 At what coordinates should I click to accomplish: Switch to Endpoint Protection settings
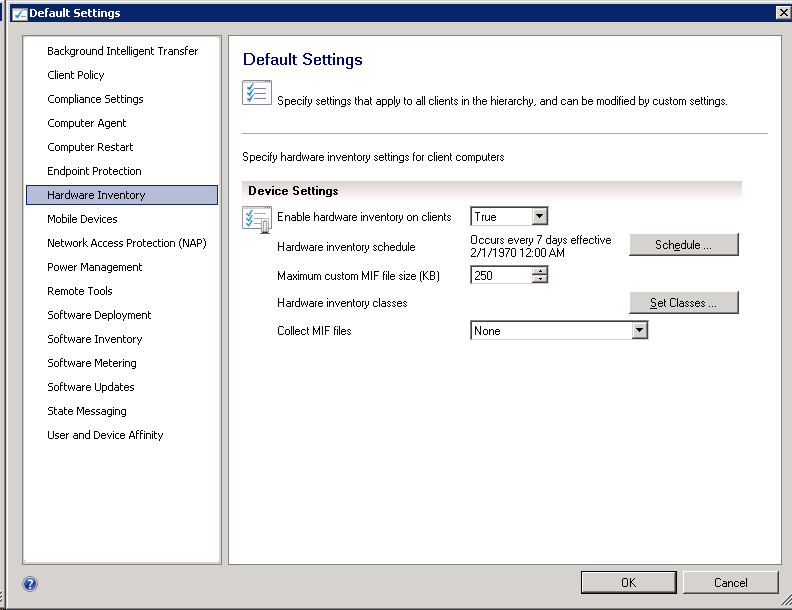[122, 171]
